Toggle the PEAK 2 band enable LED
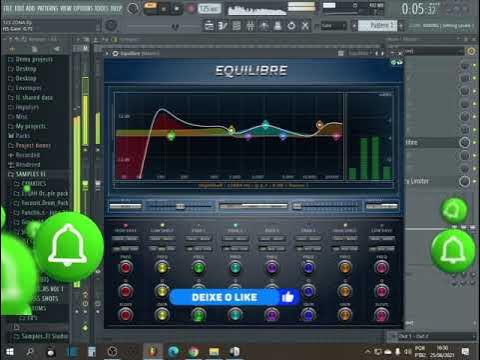480x360 pixels. (235, 225)
